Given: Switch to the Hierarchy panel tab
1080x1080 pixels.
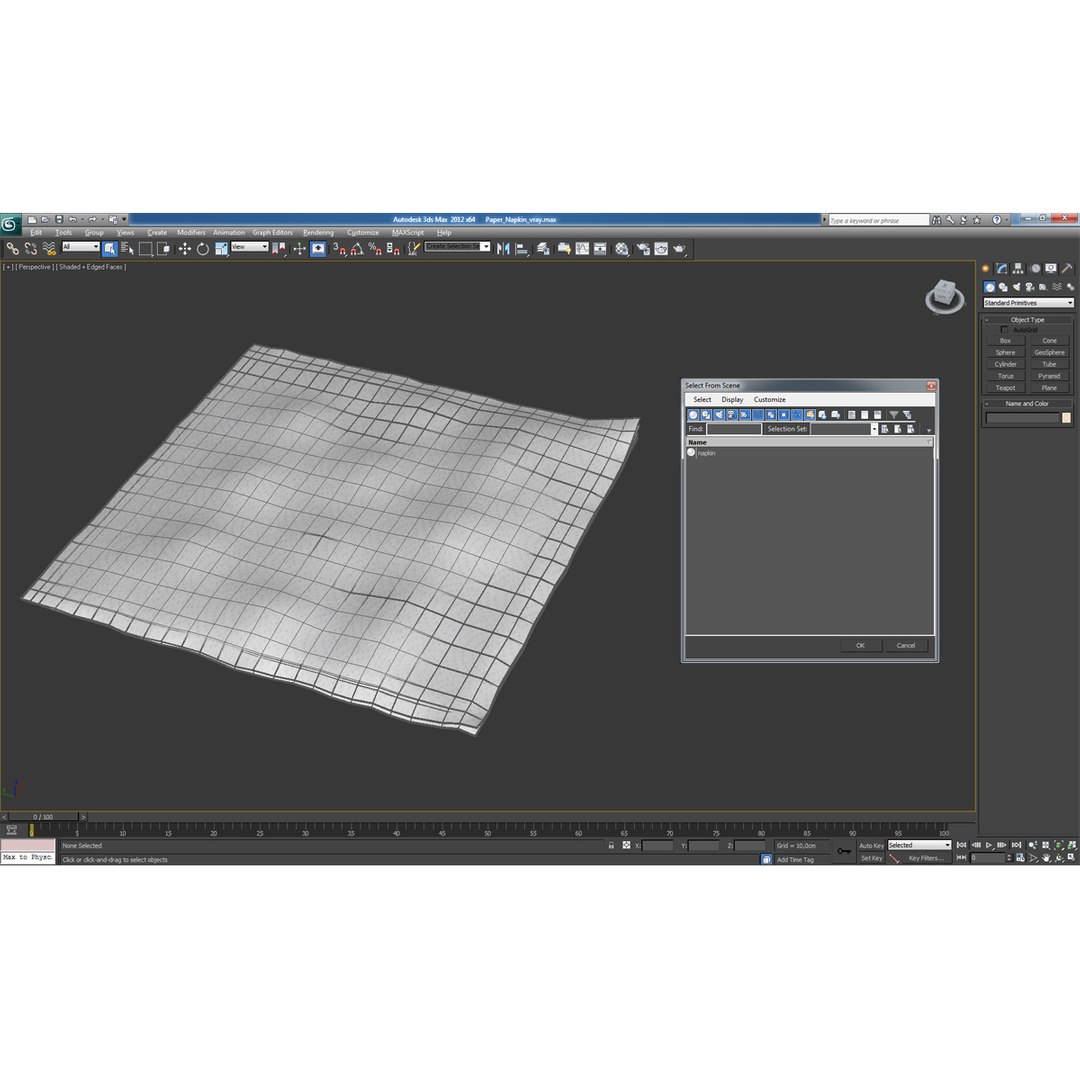Looking at the screenshot, I should (1018, 269).
